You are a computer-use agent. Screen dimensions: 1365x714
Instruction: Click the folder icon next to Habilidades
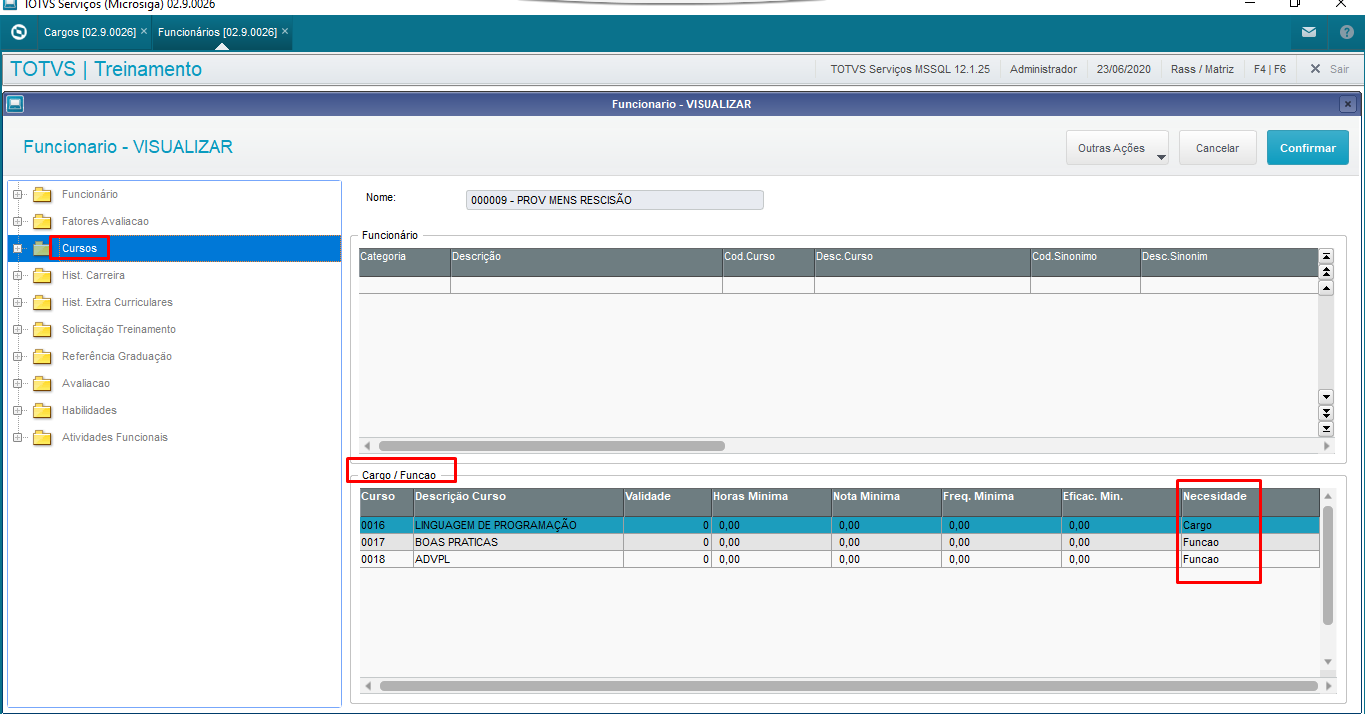tap(41, 410)
